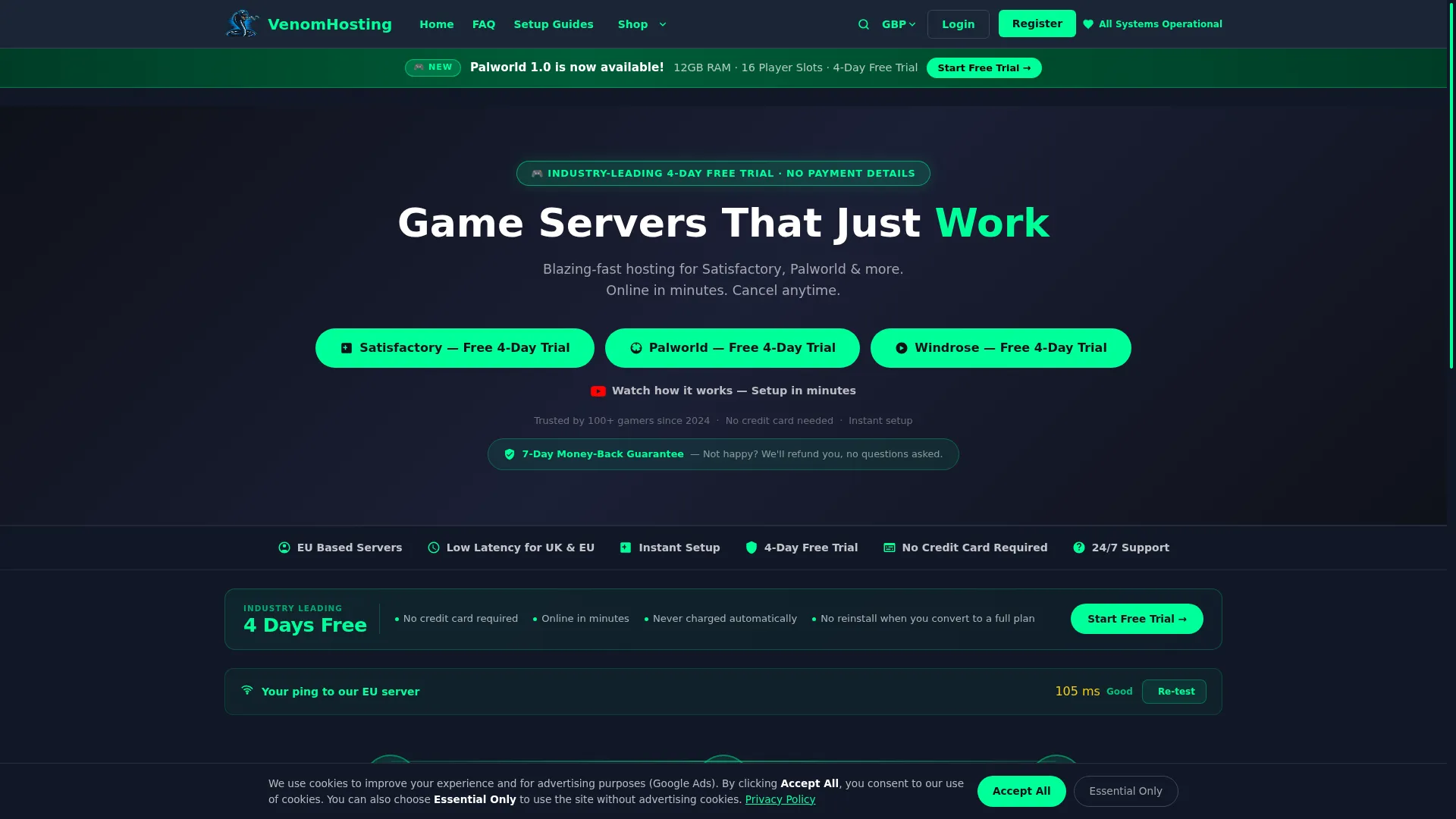Expand the Shop menu chevron
Viewport: 1456px width, 819px height.
tap(663, 24)
